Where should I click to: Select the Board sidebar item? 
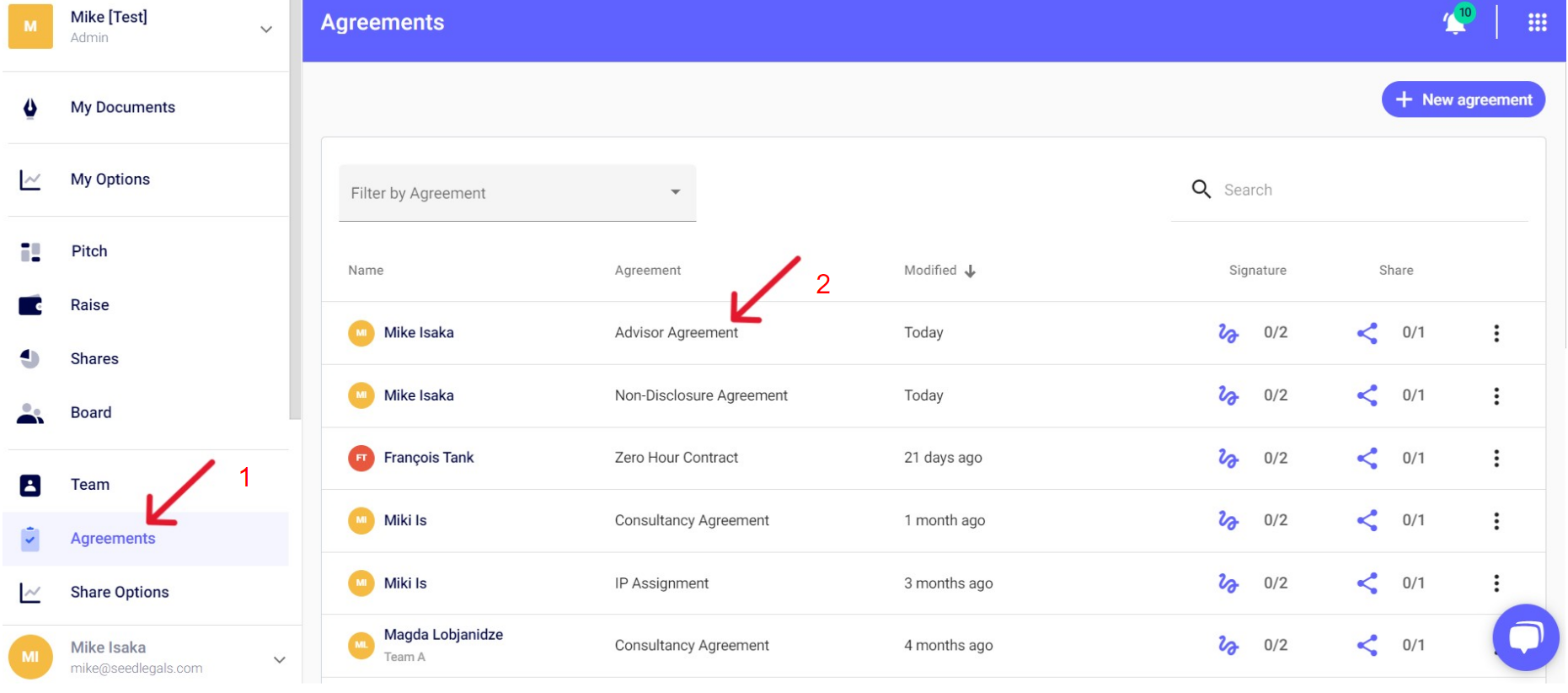pos(91,413)
